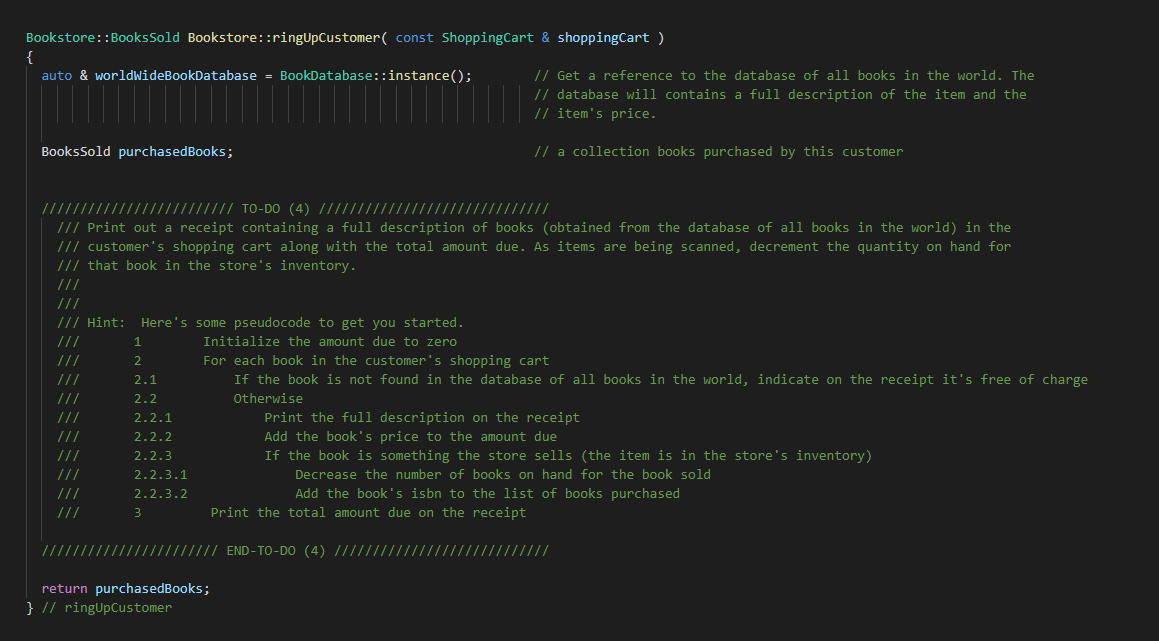Click the comment line 'database will contains a full description'
Image resolution: width=1159 pixels, height=641 pixels.
(781, 95)
